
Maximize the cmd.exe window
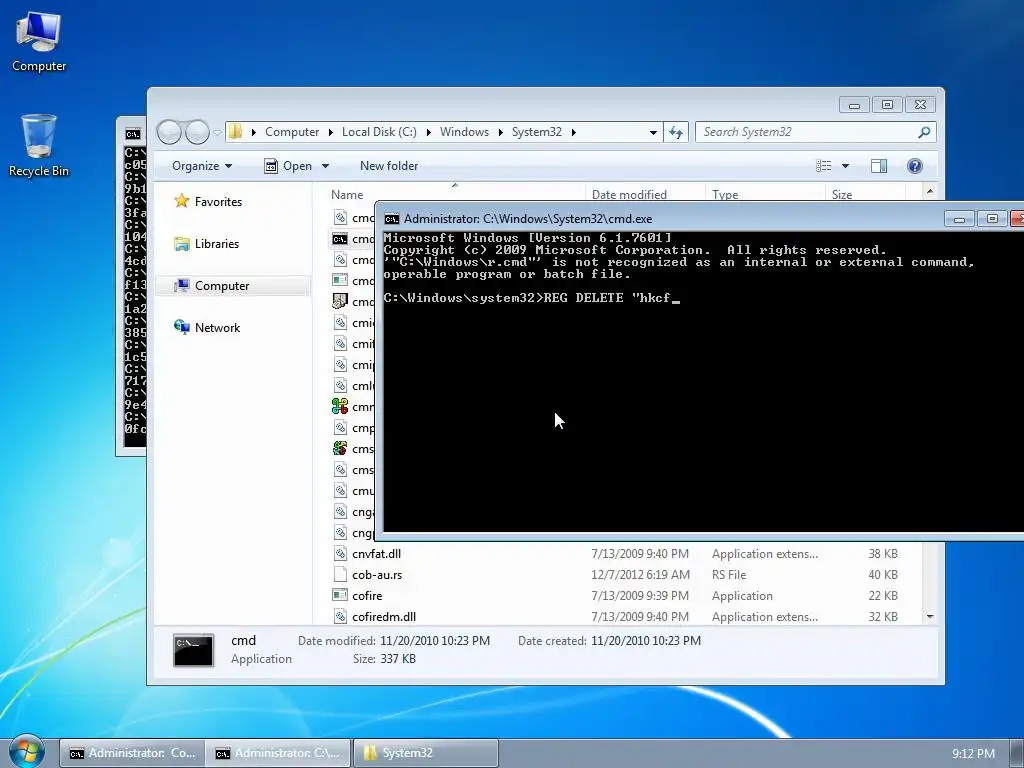[x=992, y=219]
